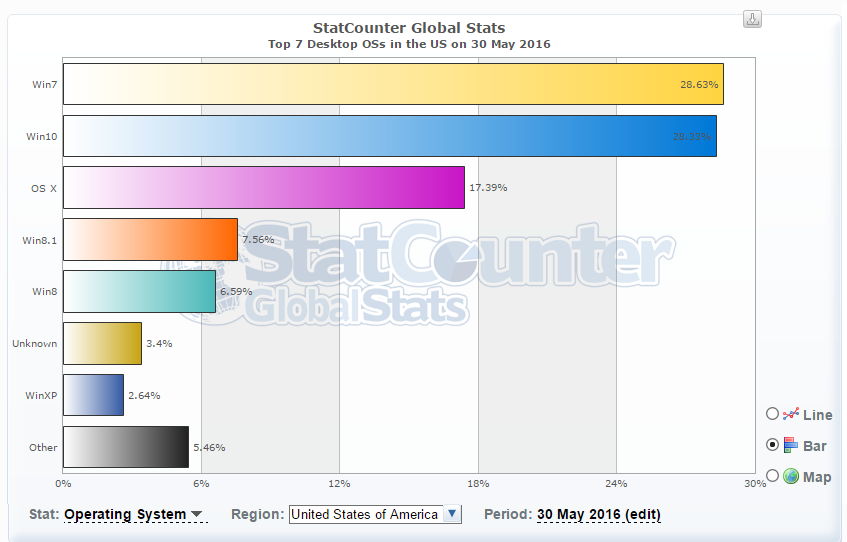Click the 'Win8' axis label
Viewport: 847px width, 542px height.
pyautogui.click(x=44, y=292)
